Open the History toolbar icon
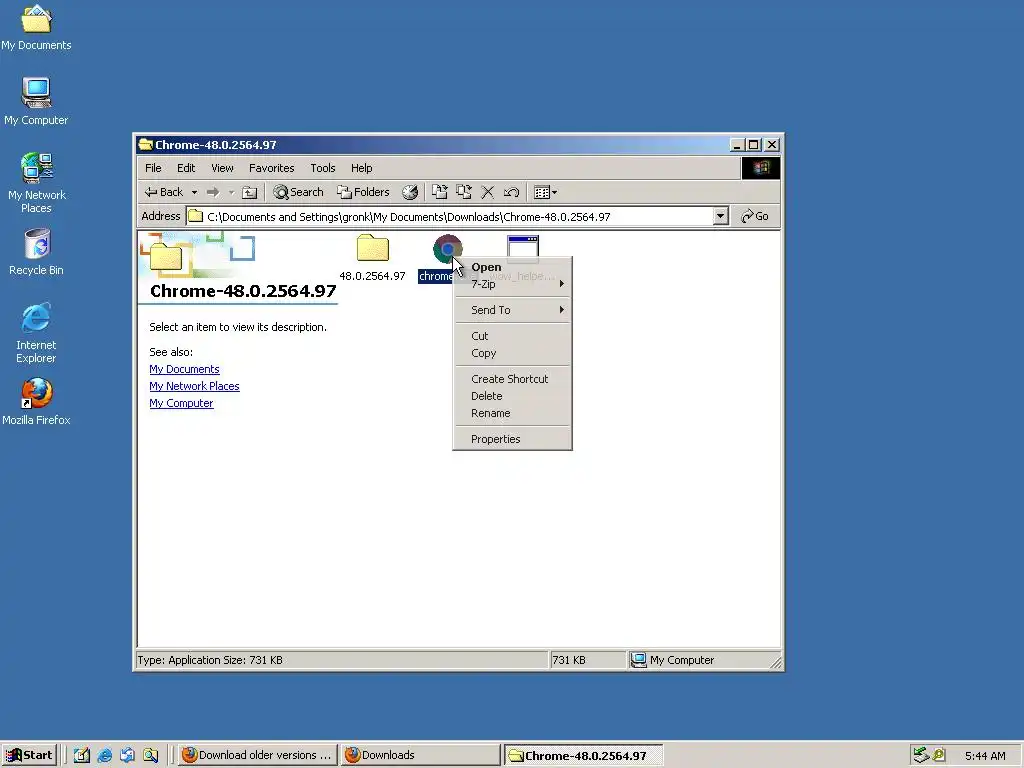1024x768 pixels. tap(410, 192)
